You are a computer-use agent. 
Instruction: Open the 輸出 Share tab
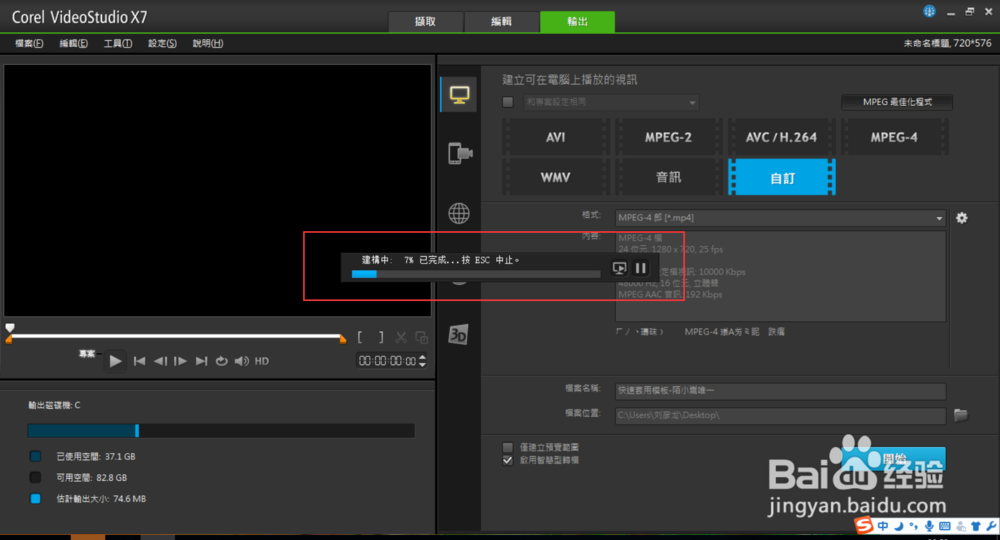577,22
